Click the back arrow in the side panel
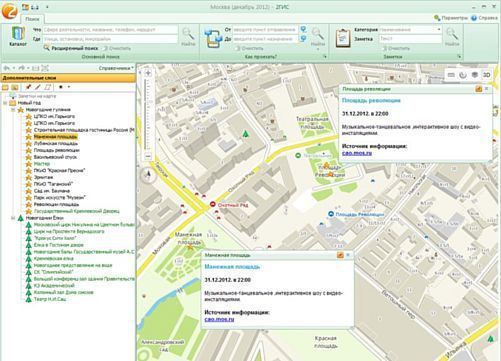 pyautogui.click(x=7, y=68)
